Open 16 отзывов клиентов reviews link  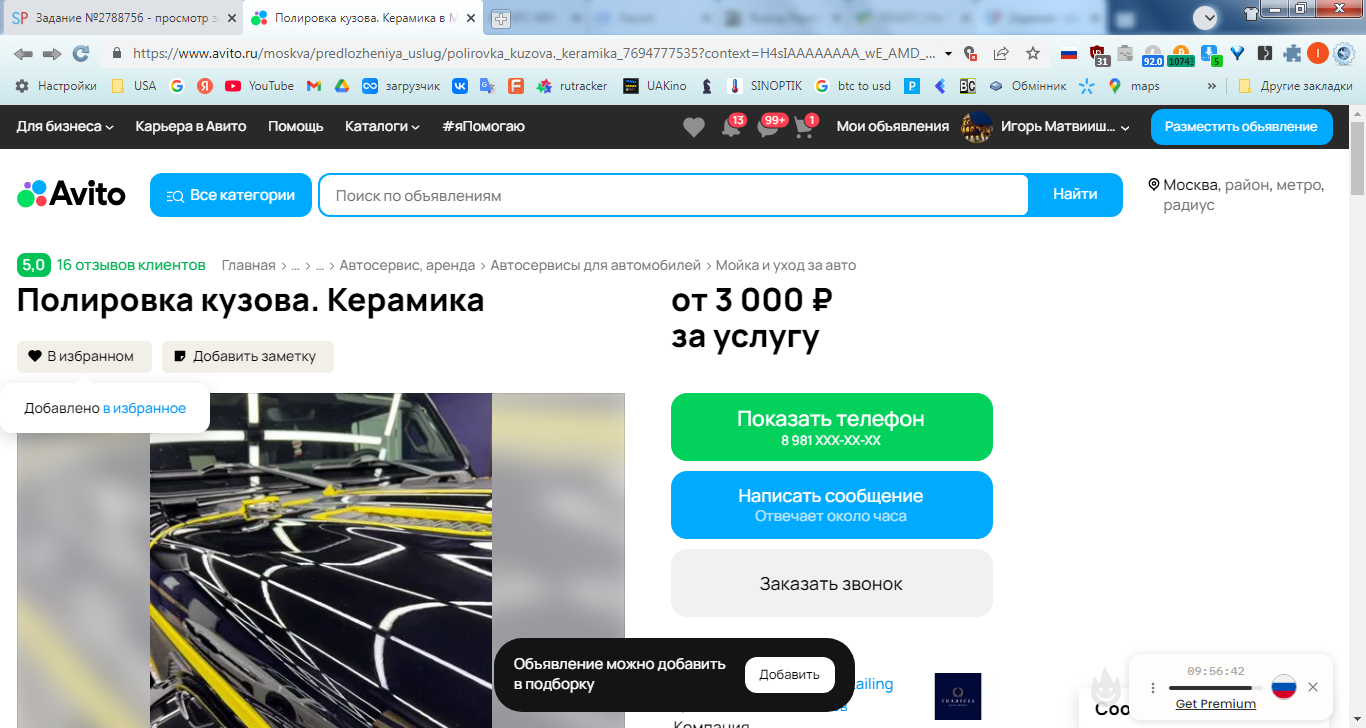click(131, 265)
